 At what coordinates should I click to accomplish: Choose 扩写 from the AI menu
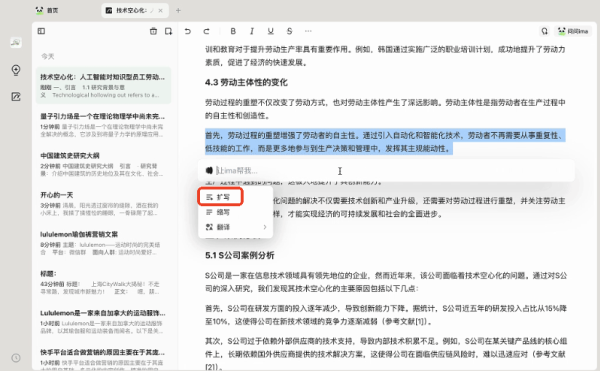point(220,197)
